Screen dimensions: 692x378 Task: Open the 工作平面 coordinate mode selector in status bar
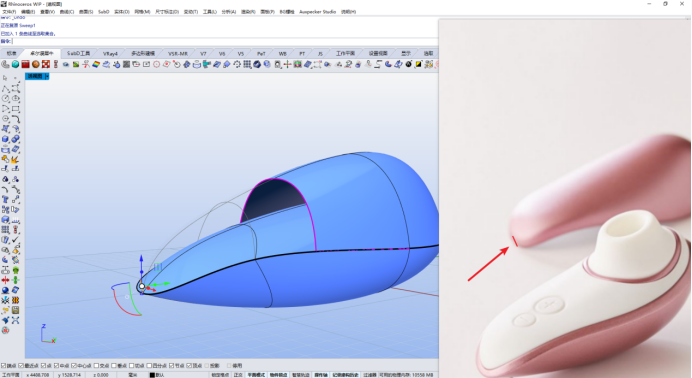click(x=11, y=375)
